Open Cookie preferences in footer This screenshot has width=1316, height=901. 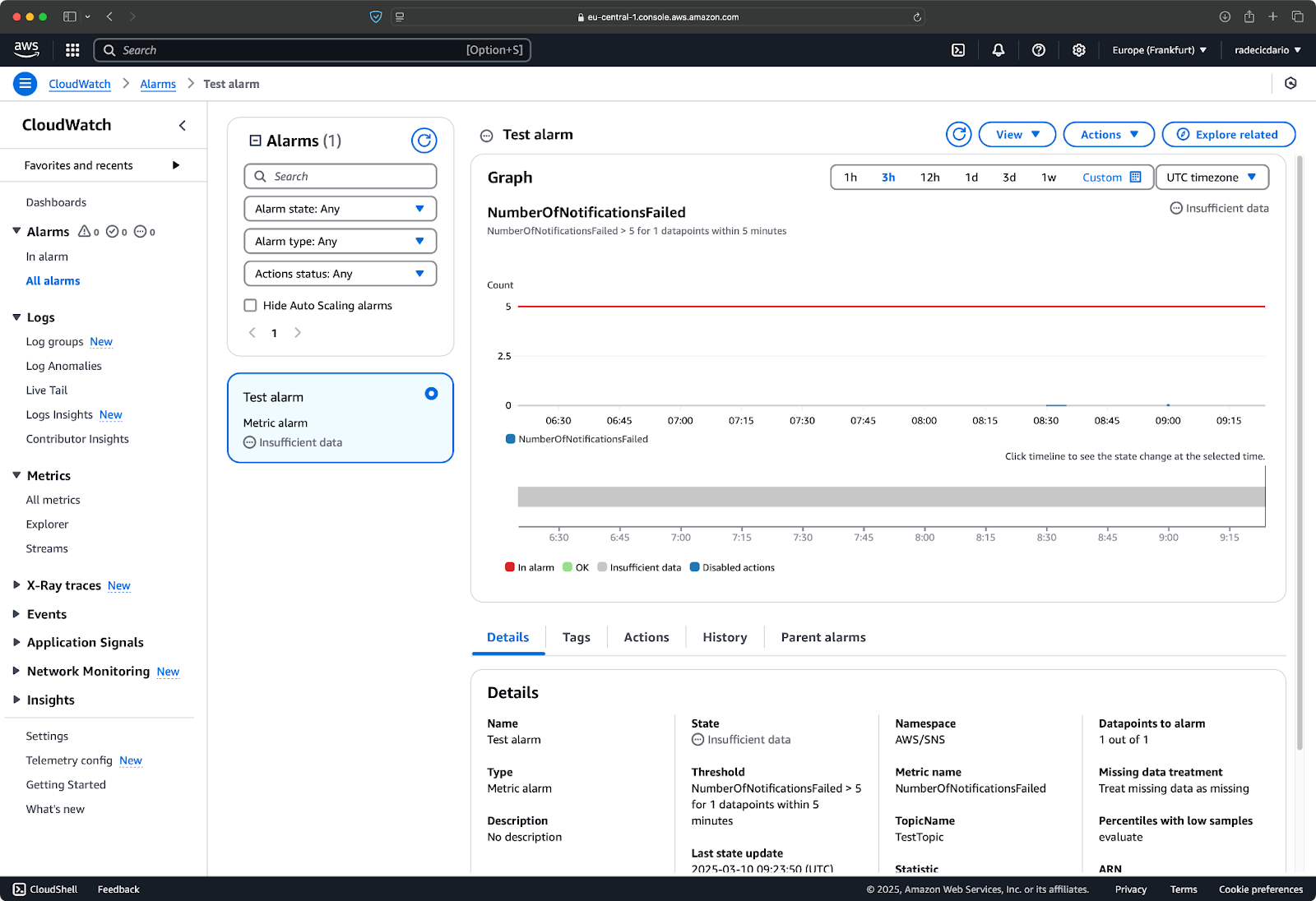[x=1261, y=889]
